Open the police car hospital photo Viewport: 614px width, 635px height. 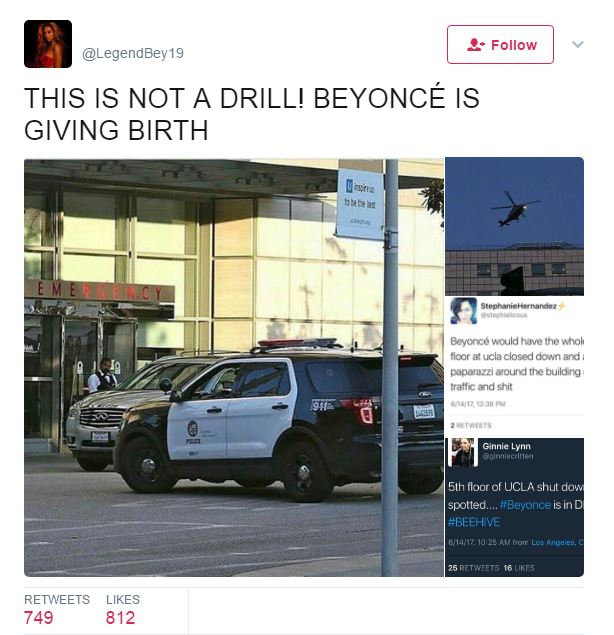(x=234, y=367)
